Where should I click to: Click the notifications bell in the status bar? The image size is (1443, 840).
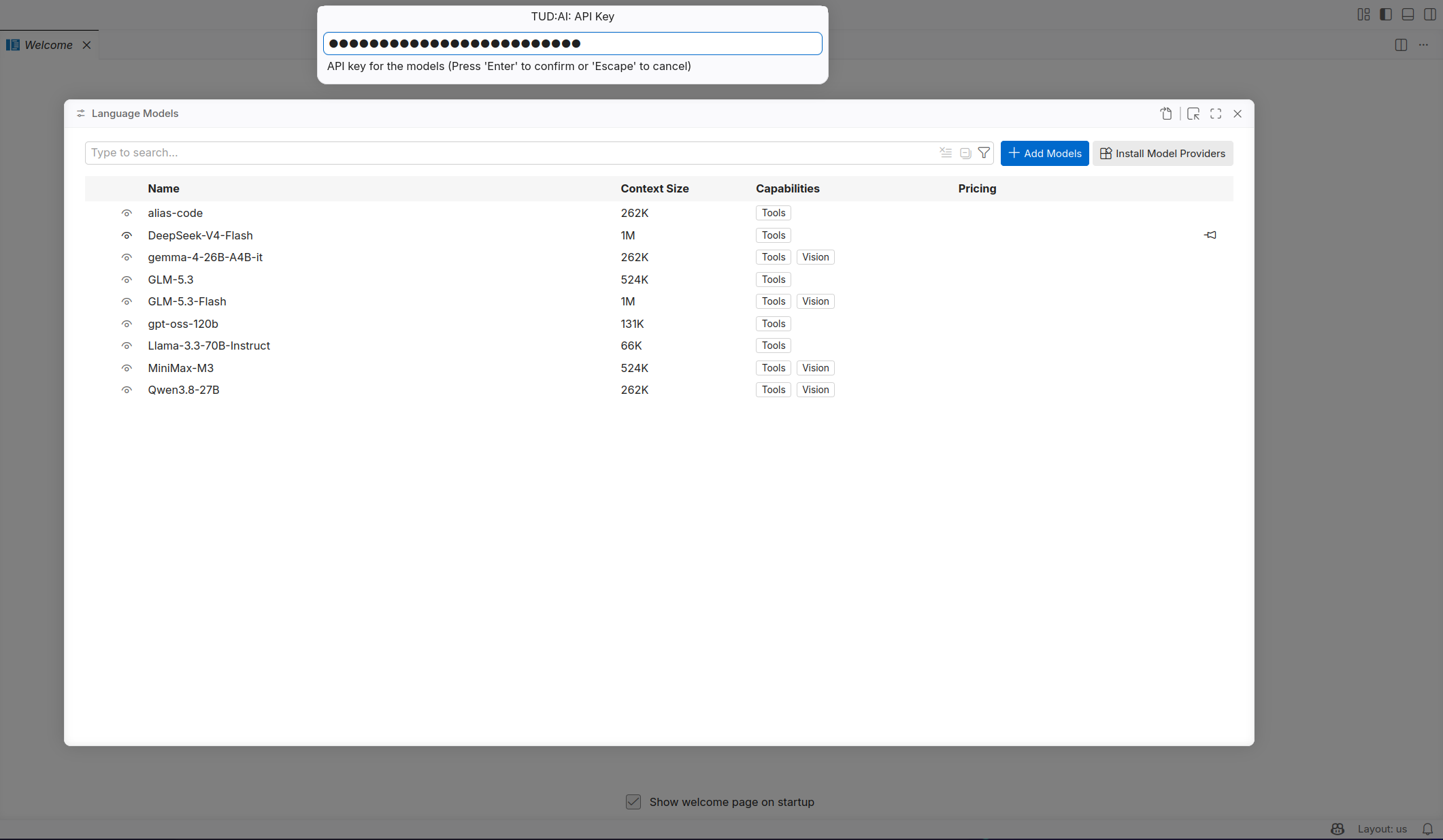click(1427, 829)
